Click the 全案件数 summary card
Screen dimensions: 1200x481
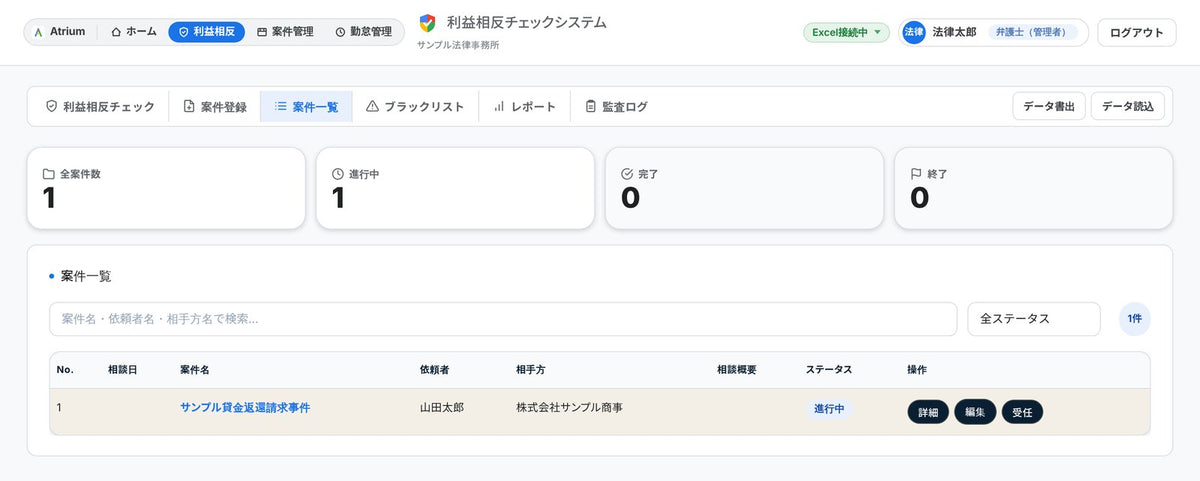click(x=166, y=189)
